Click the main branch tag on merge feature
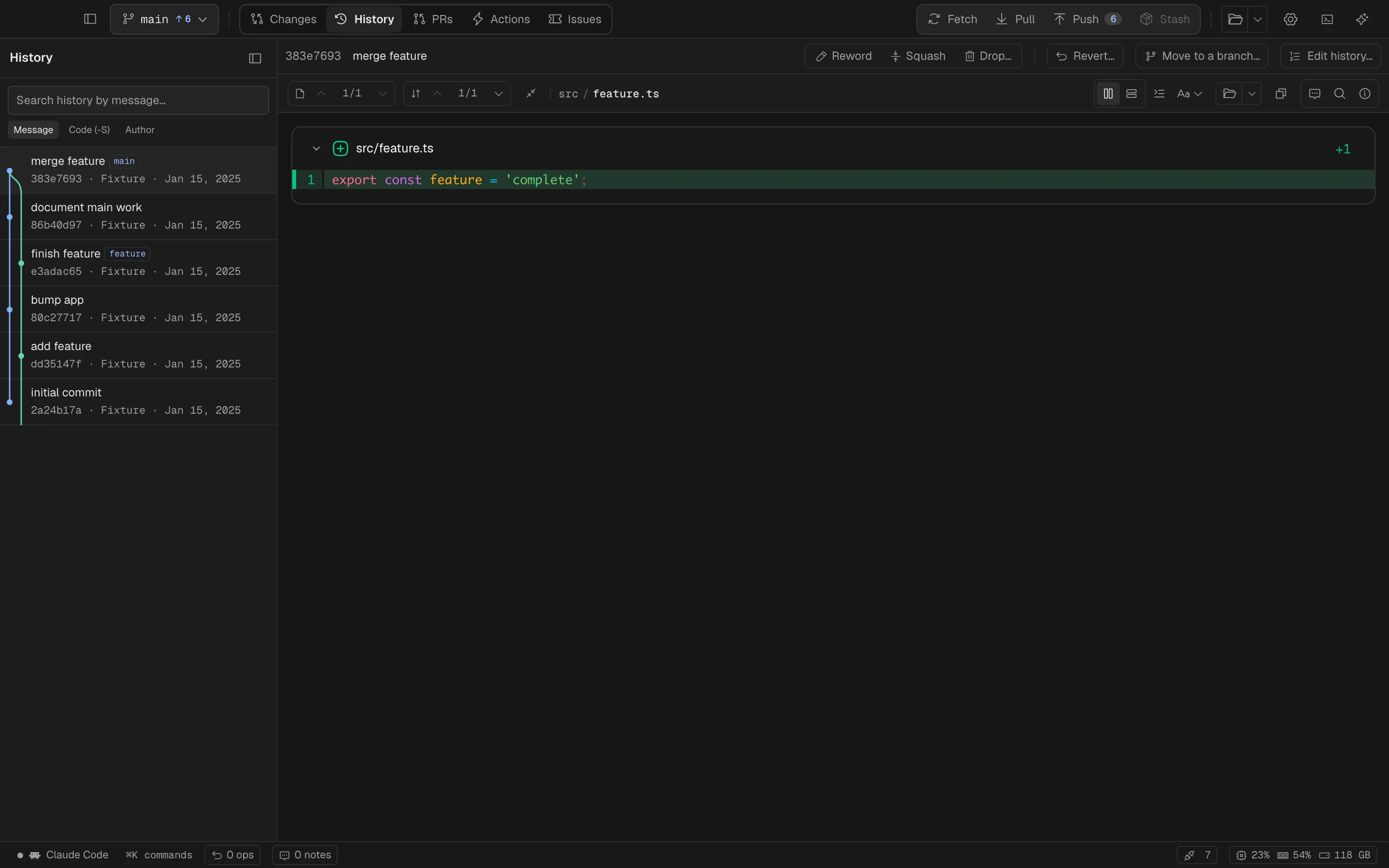1389x868 pixels. pos(124,162)
